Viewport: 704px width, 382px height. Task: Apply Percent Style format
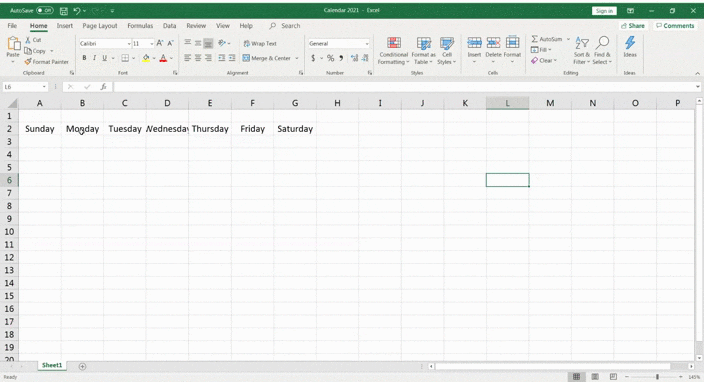(x=330, y=58)
